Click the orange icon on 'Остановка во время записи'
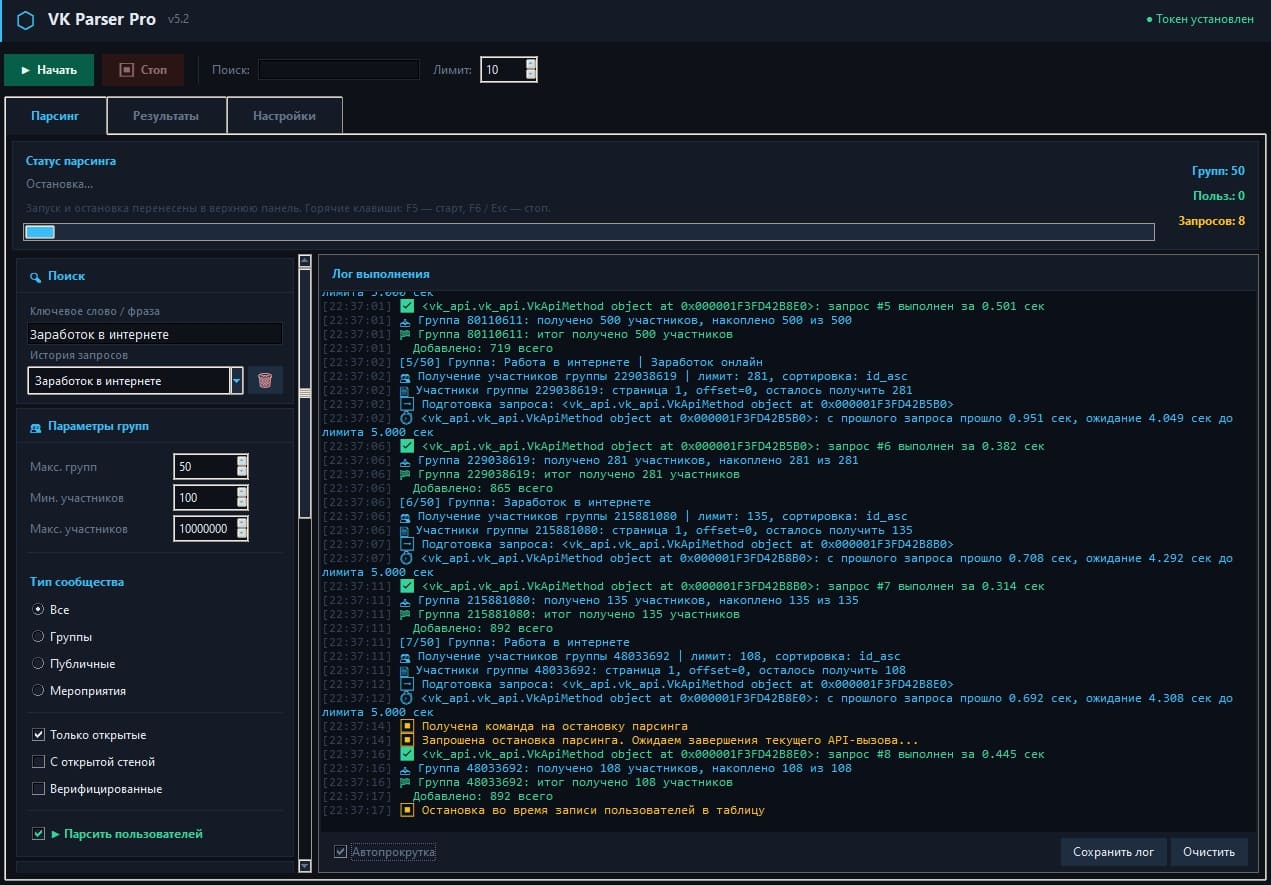 tap(406, 810)
